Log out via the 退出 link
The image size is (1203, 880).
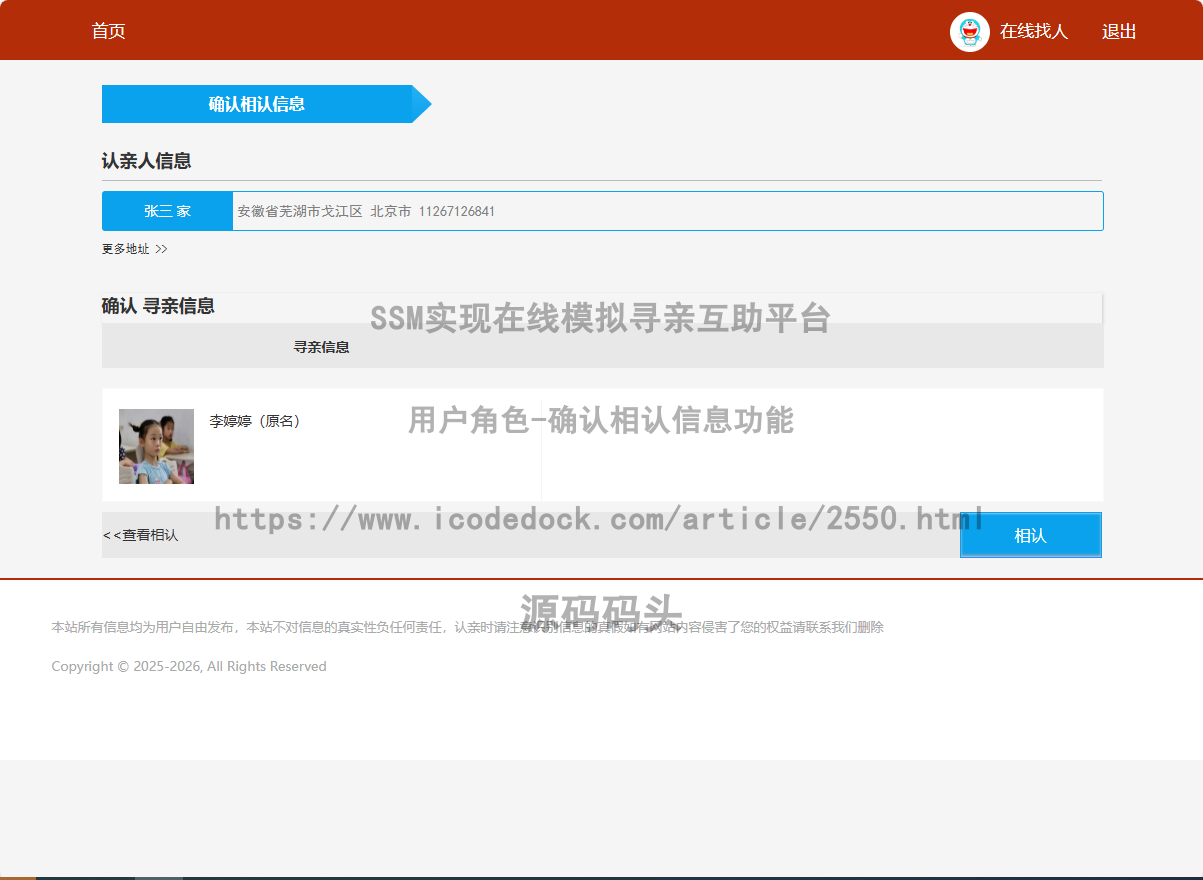(x=1119, y=31)
